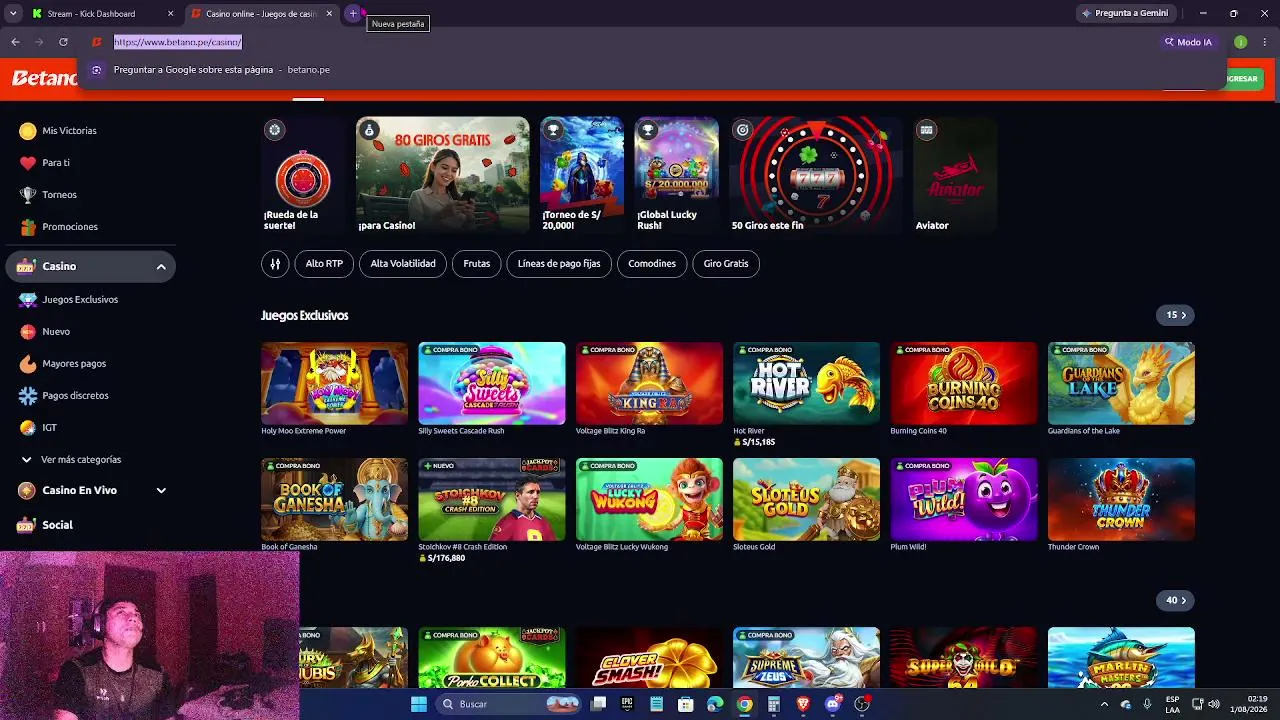This screenshot has width=1280, height=720.
Task: Apply the Frutas filter chip
Action: click(477, 264)
